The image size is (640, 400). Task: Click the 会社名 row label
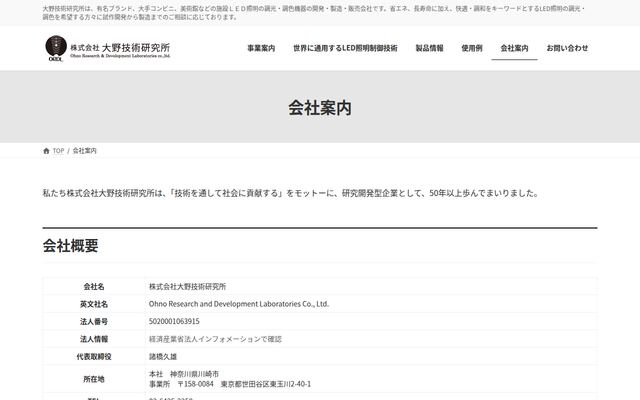(94, 287)
